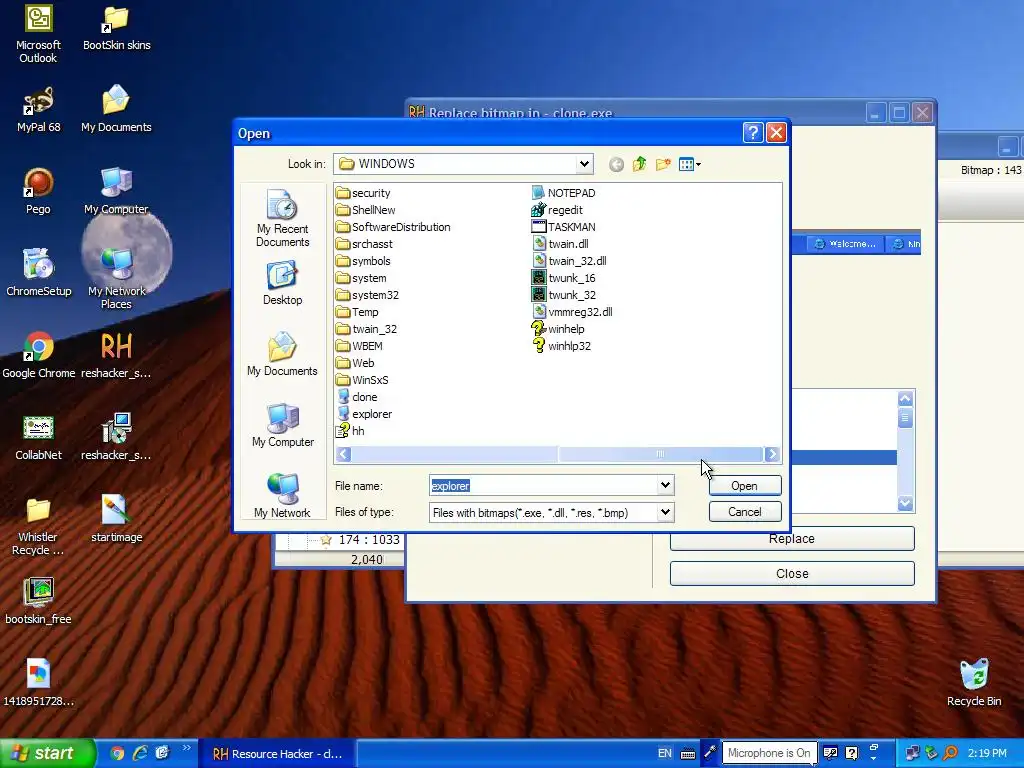Image resolution: width=1024 pixels, height=768 pixels.
Task: Click the File name input field
Action: 543,485
